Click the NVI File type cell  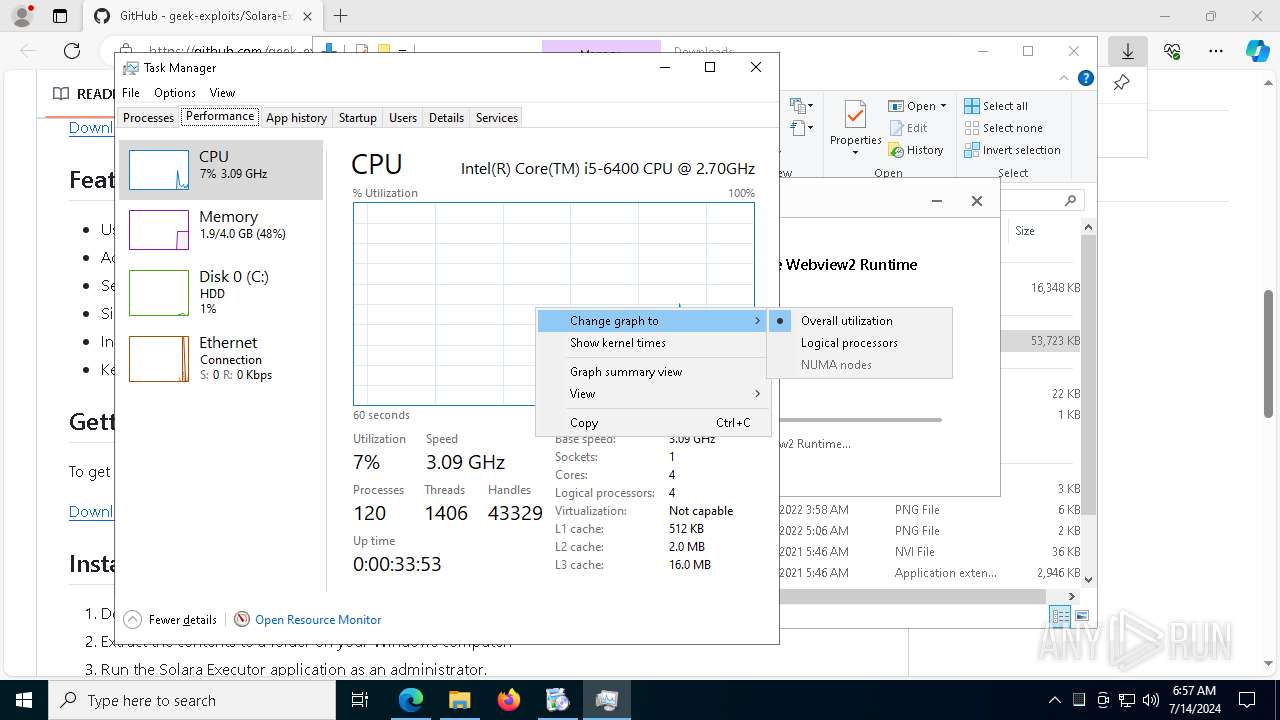pyautogui.click(x=915, y=552)
